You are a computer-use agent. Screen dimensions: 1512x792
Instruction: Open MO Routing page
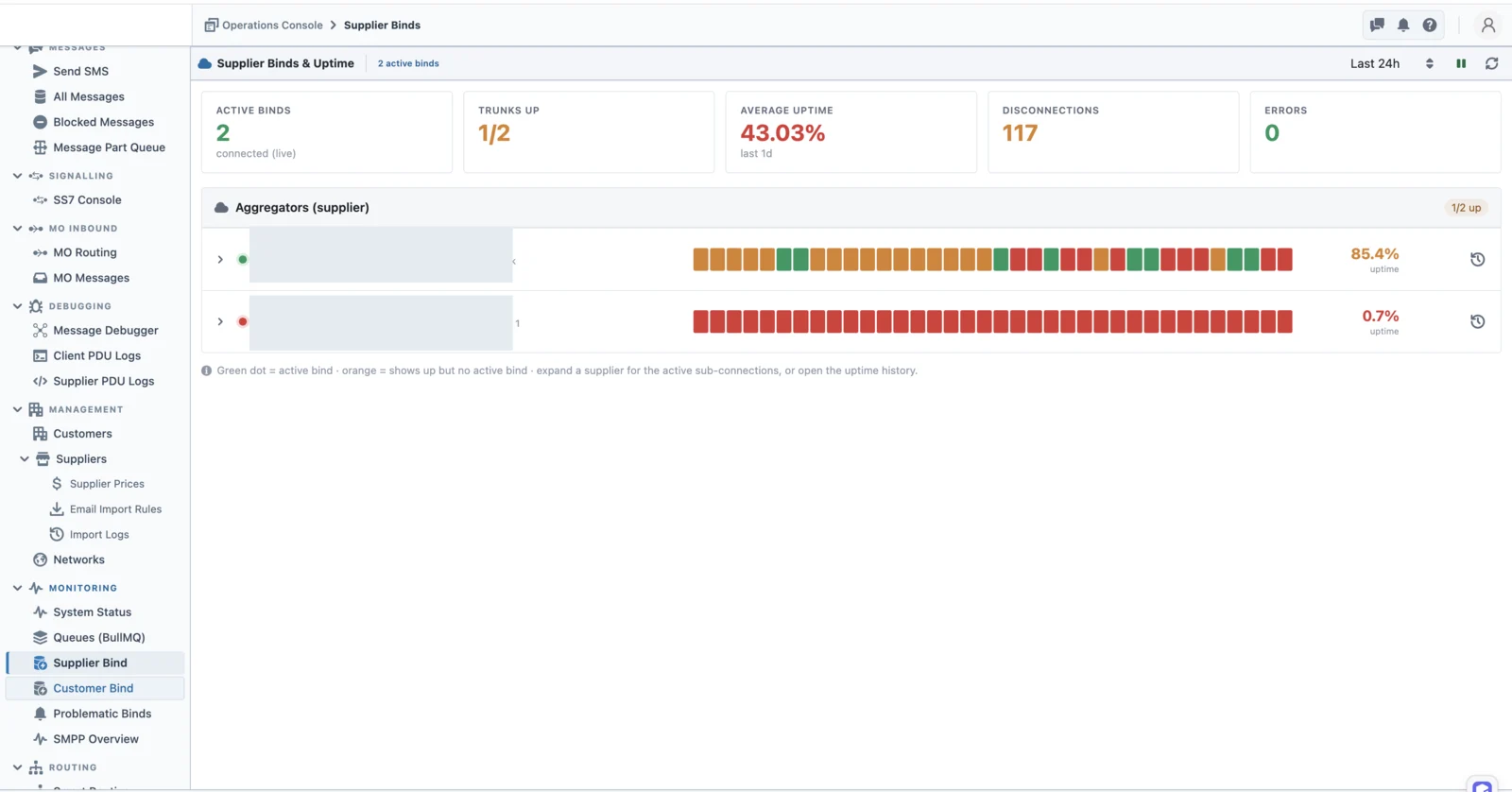84,252
